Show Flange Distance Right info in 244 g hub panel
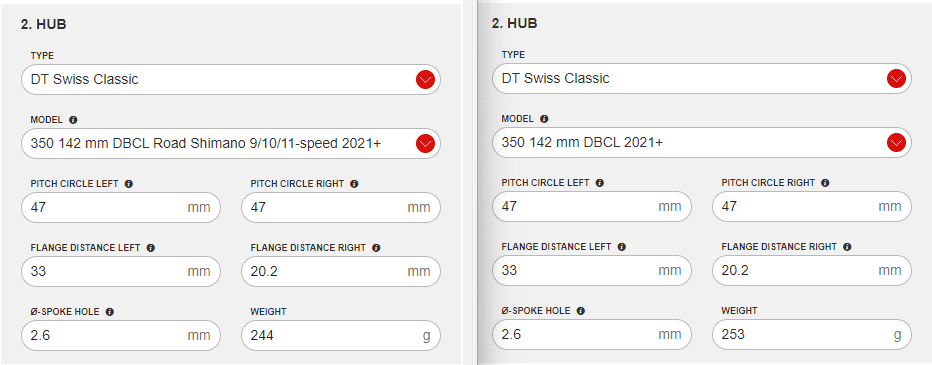The image size is (932, 365). click(x=376, y=248)
